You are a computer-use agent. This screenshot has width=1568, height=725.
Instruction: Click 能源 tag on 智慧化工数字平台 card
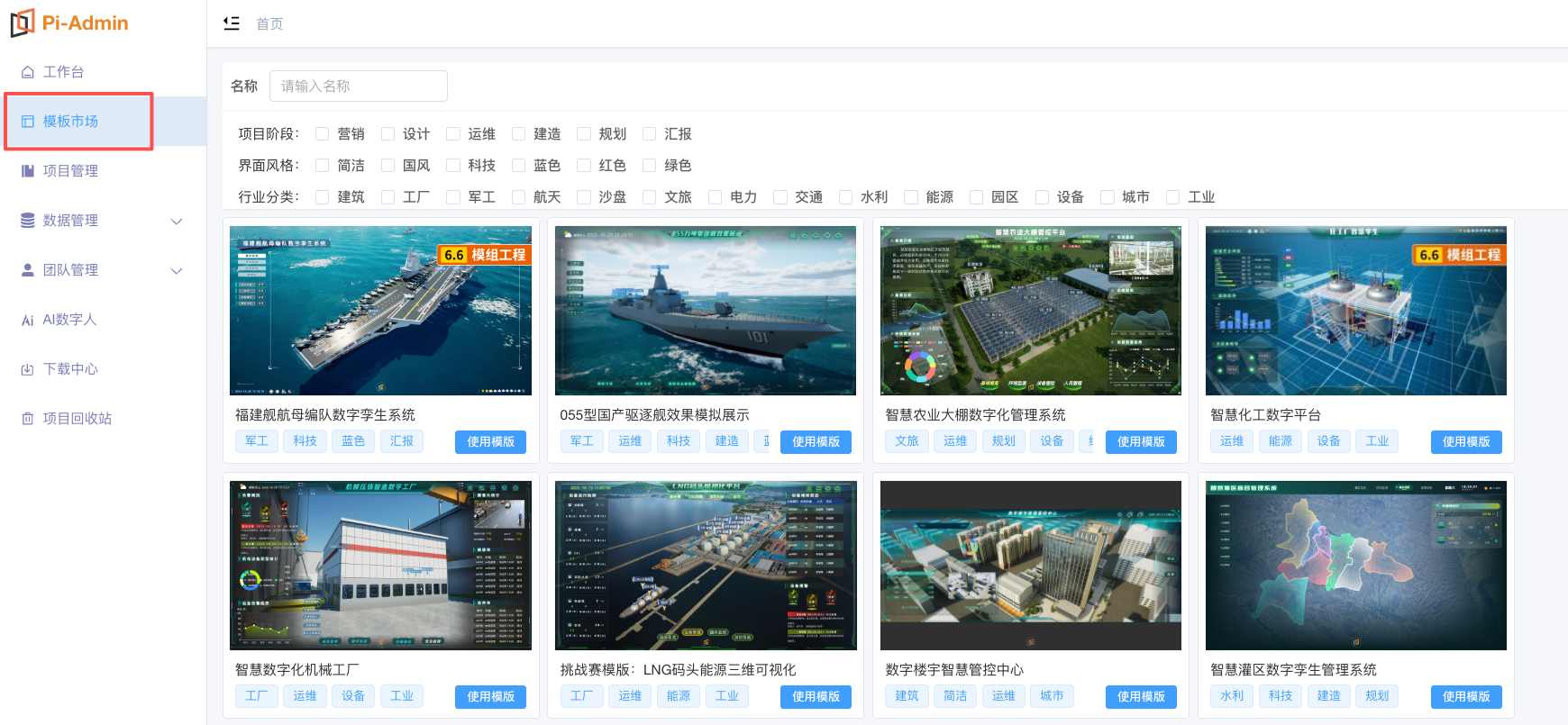click(x=1281, y=441)
